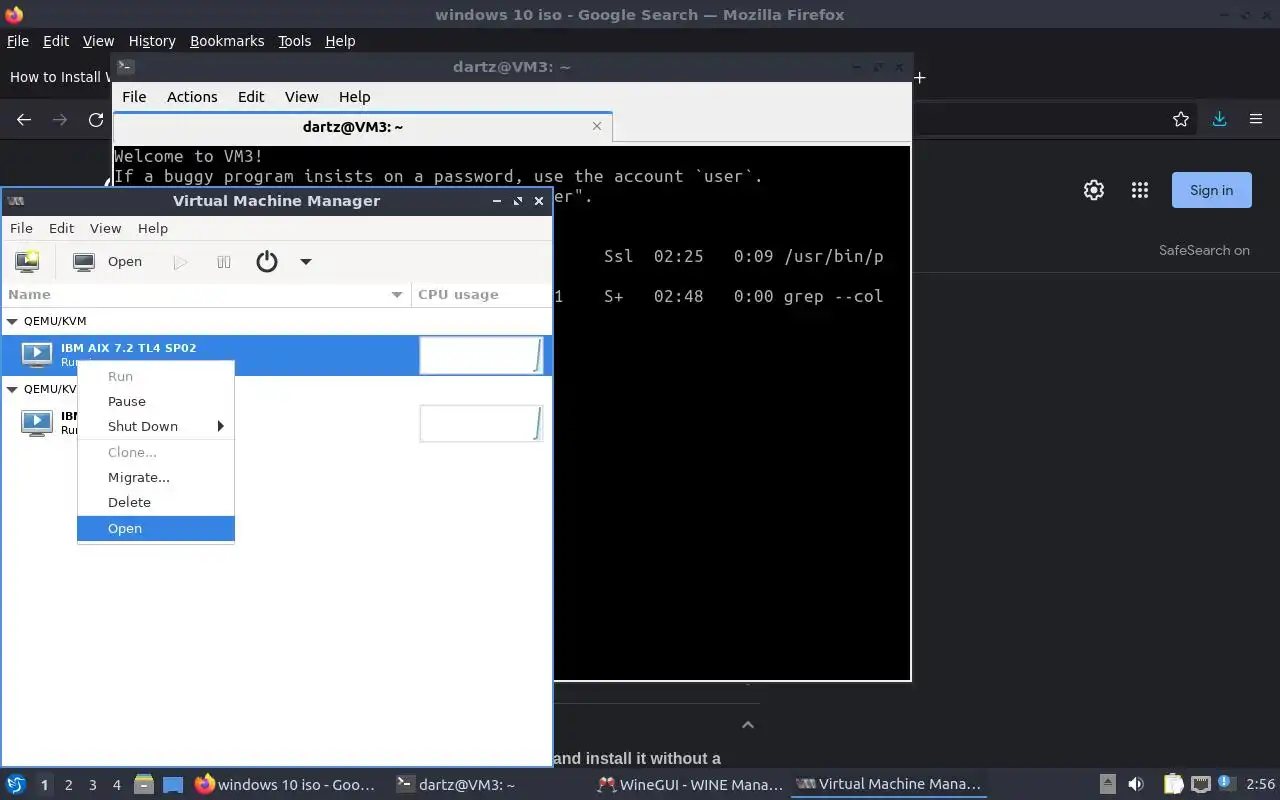Close the dartz@VM3 terminal tab
This screenshot has width=1280, height=800.
[x=597, y=126]
